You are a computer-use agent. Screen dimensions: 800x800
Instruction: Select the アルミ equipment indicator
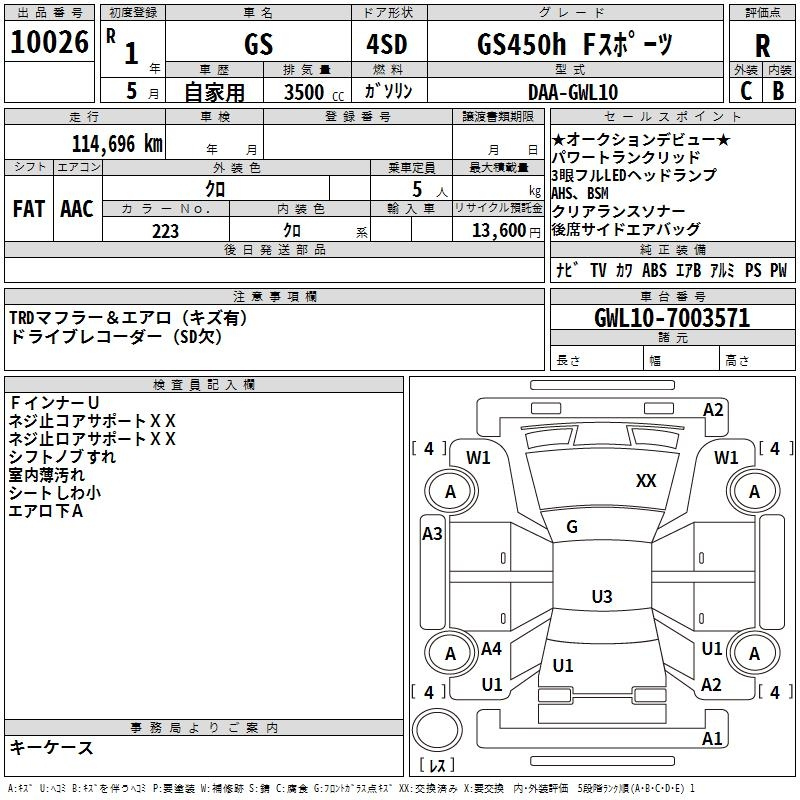(722, 270)
